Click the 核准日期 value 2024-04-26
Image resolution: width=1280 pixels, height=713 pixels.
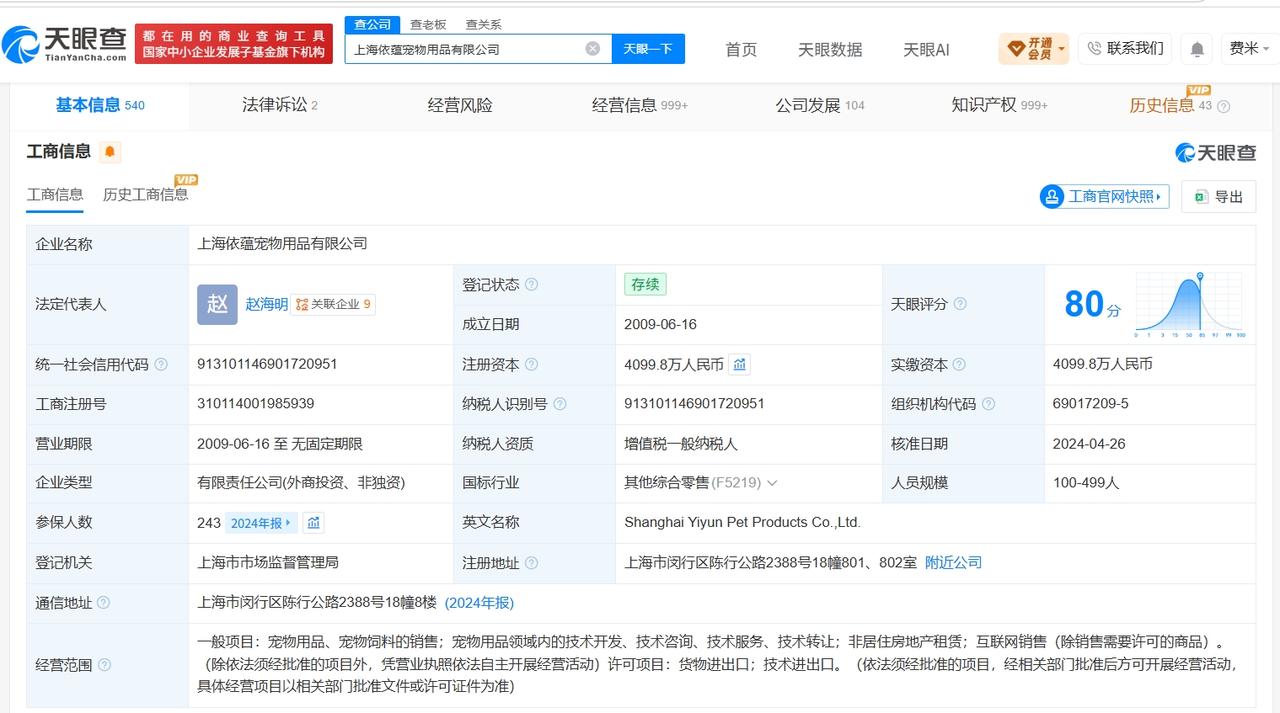point(1090,444)
